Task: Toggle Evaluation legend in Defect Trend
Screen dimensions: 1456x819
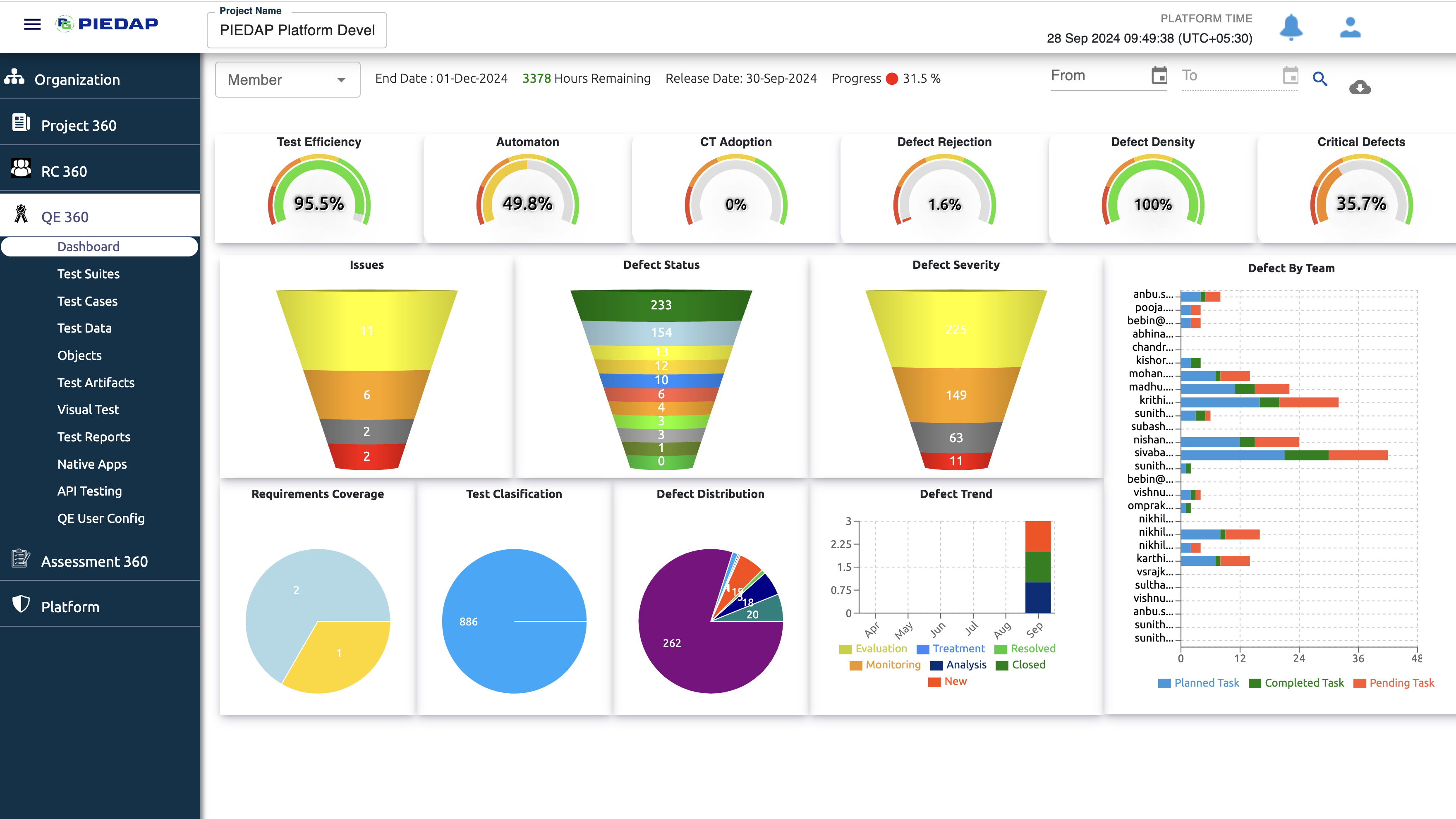Action: coord(873,648)
